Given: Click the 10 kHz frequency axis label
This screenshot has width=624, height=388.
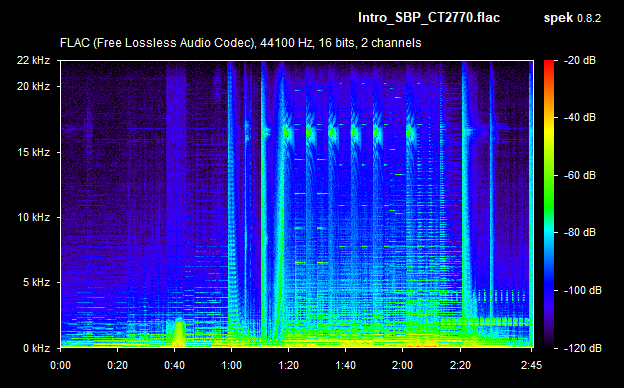Looking at the screenshot, I should tap(33, 217).
